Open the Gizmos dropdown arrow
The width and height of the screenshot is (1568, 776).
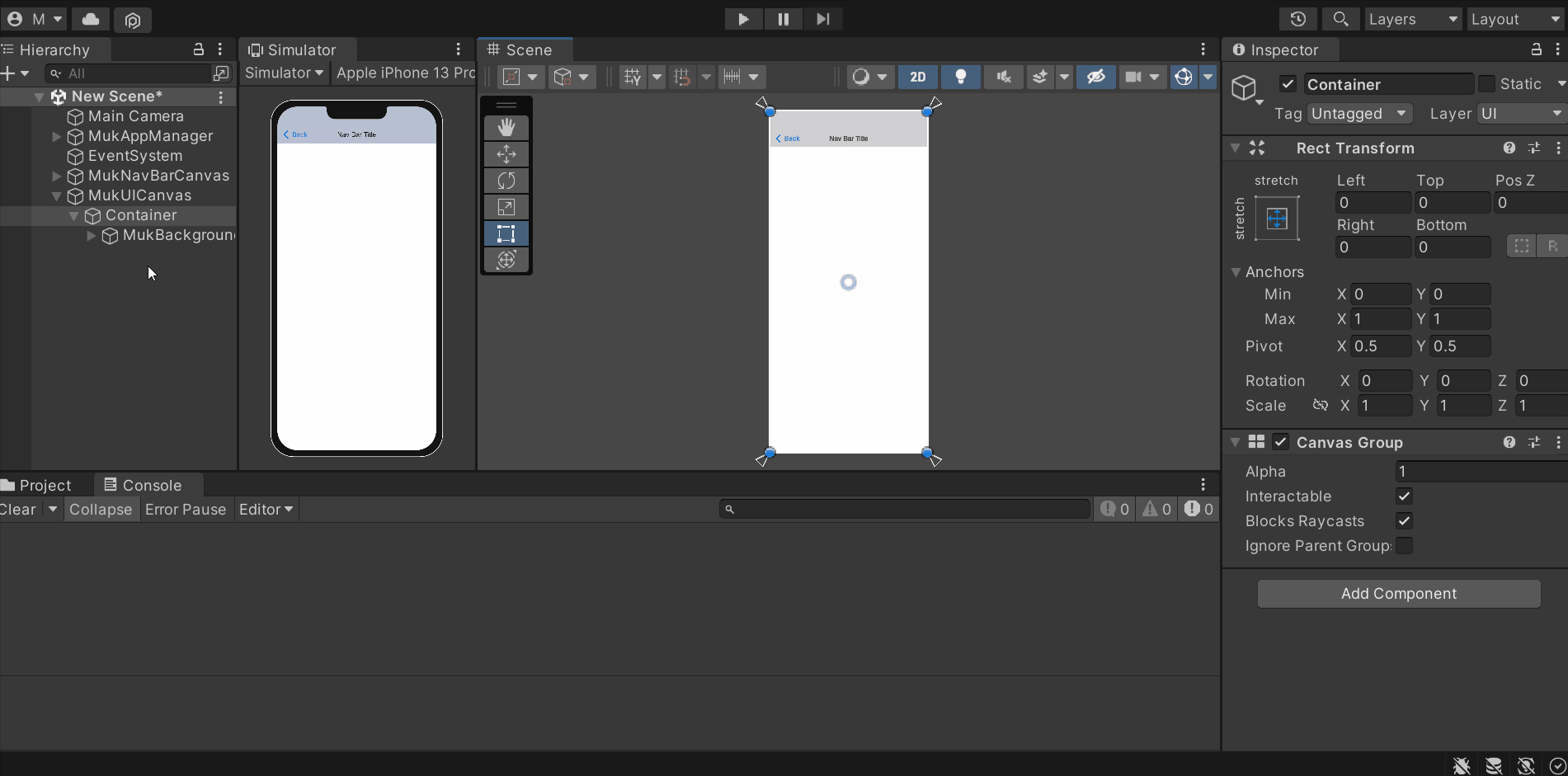point(1208,77)
